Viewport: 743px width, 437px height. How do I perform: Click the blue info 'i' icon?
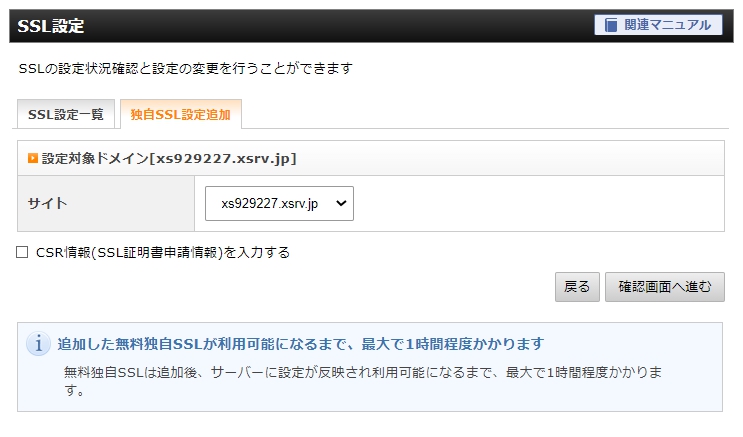[38, 344]
